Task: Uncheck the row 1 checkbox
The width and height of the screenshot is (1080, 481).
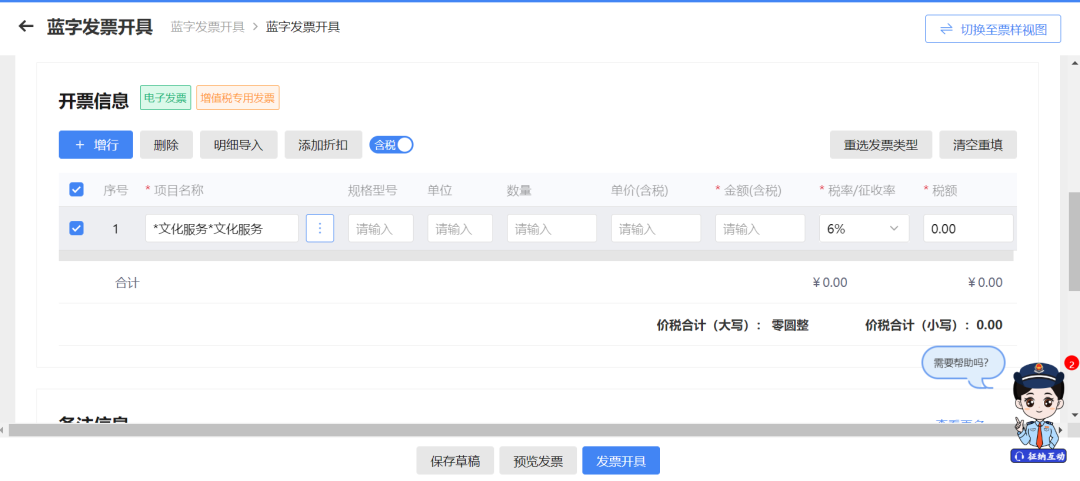Action: point(76,229)
